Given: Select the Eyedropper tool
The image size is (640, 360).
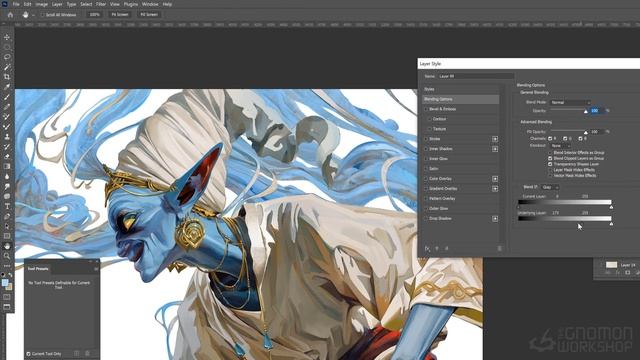Looking at the screenshot, I should pos(7,87).
